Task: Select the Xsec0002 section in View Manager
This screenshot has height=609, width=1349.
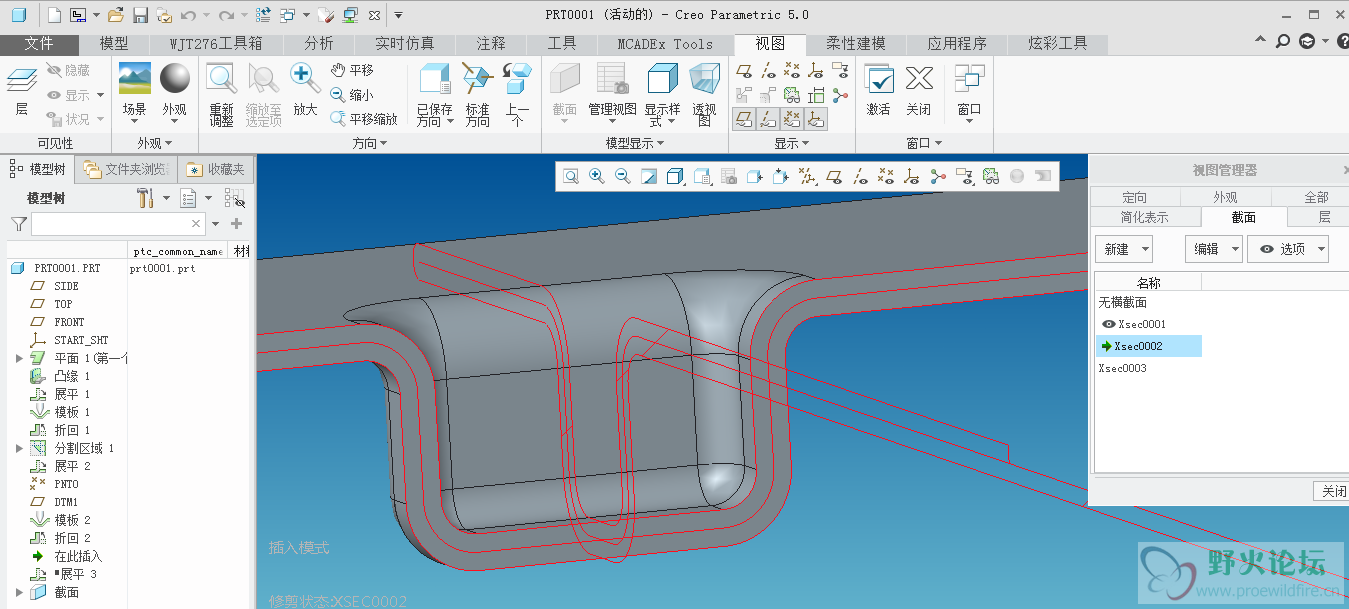Action: tap(1149, 346)
